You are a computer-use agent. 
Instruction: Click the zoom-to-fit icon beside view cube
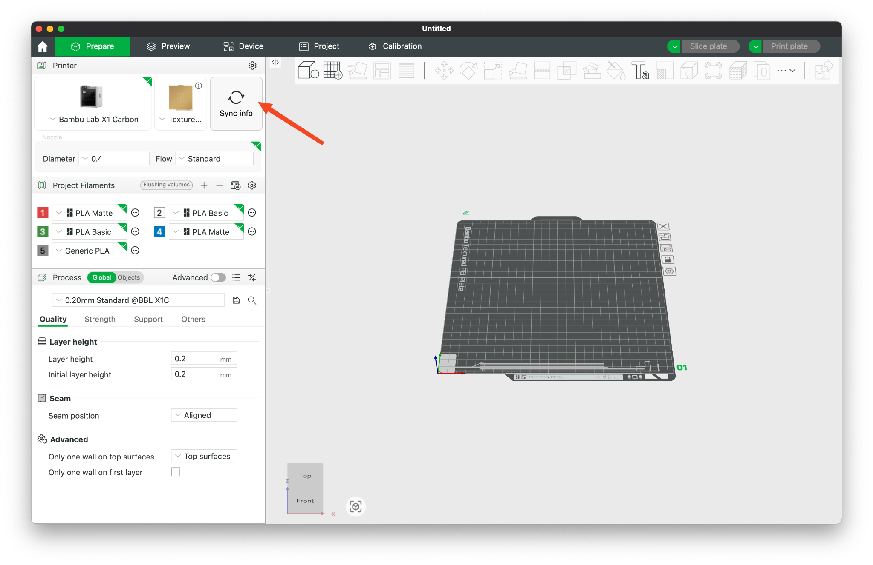[x=355, y=507]
